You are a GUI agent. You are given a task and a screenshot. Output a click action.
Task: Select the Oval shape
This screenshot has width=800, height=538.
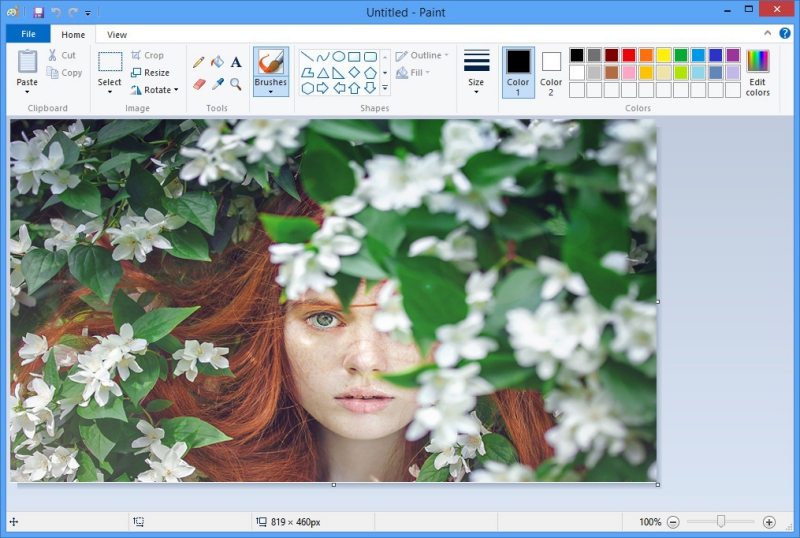(x=338, y=56)
